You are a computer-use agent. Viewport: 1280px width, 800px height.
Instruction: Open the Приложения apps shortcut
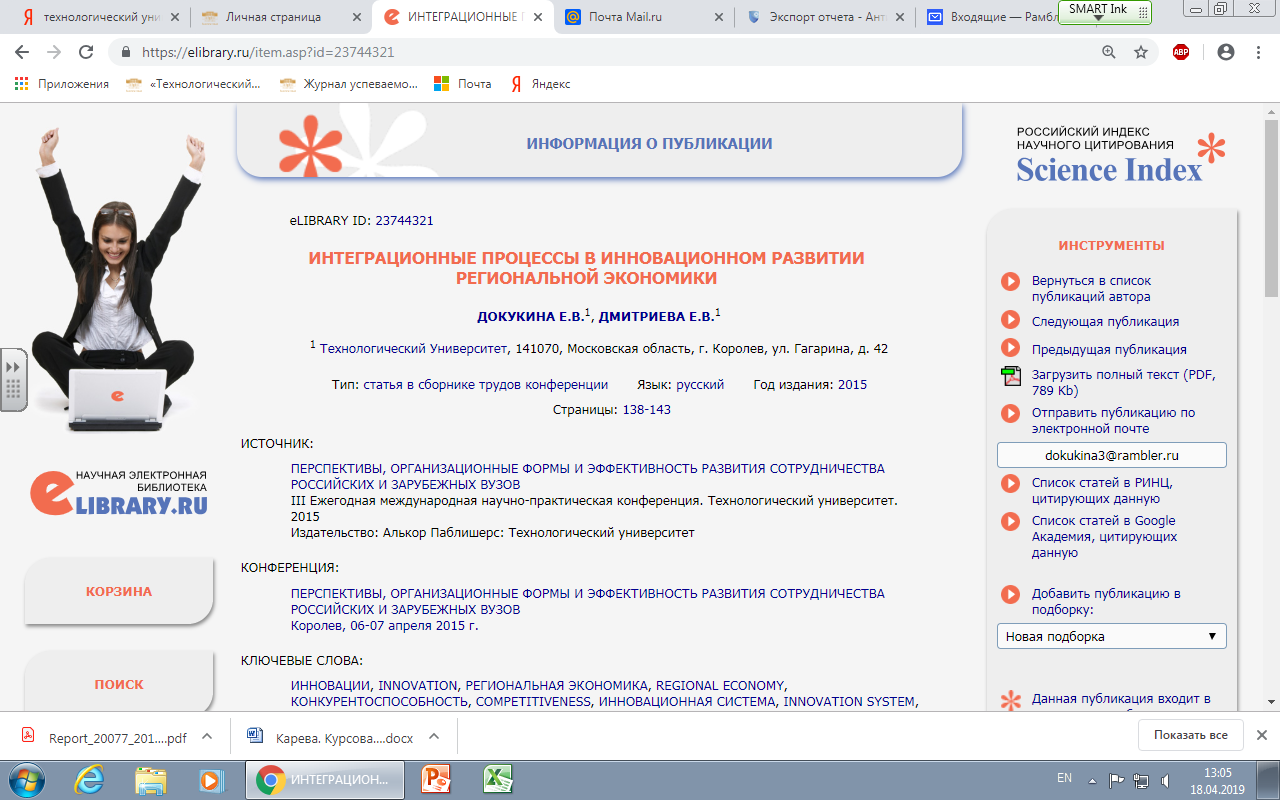click(62, 84)
